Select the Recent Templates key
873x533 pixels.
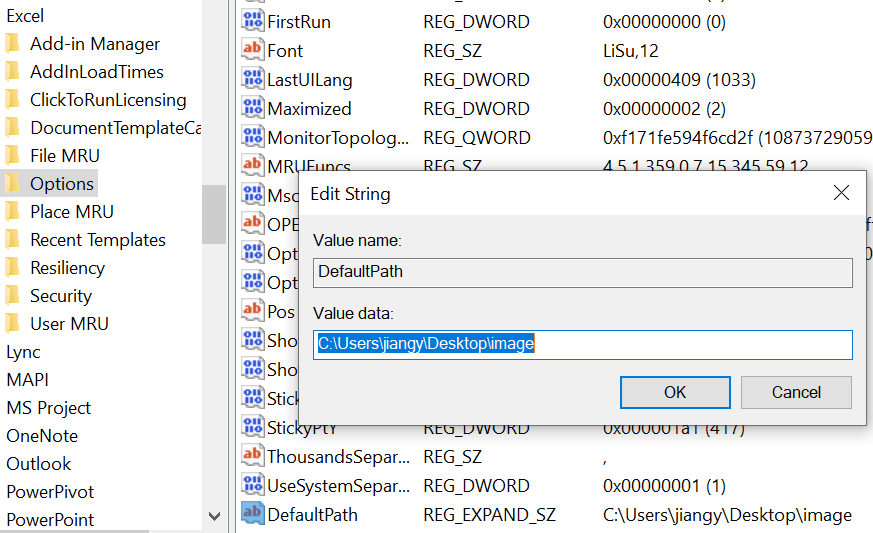coord(98,239)
